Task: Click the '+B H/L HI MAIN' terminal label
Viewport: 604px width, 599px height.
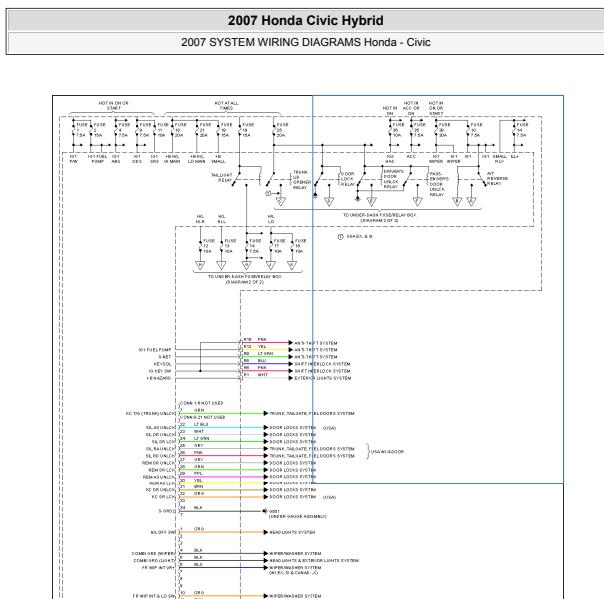Action: coord(172,159)
